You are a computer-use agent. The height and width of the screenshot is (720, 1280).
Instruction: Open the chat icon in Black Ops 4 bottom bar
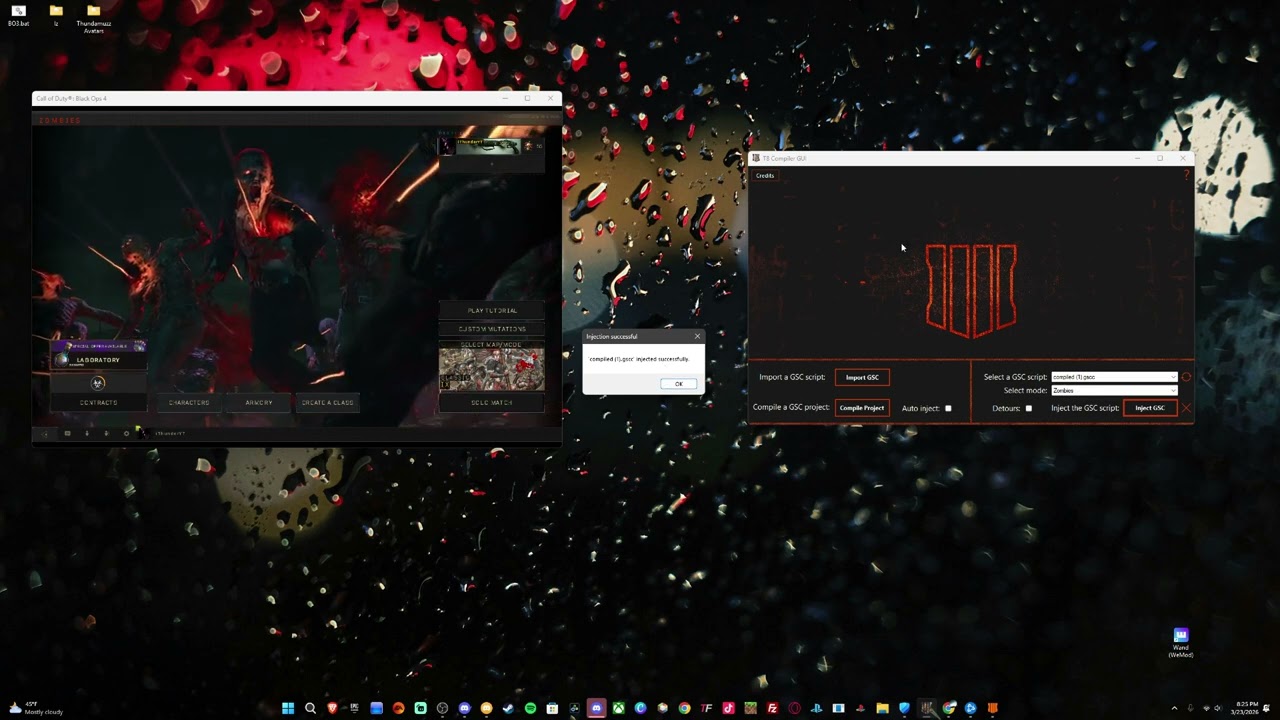[x=67, y=434]
